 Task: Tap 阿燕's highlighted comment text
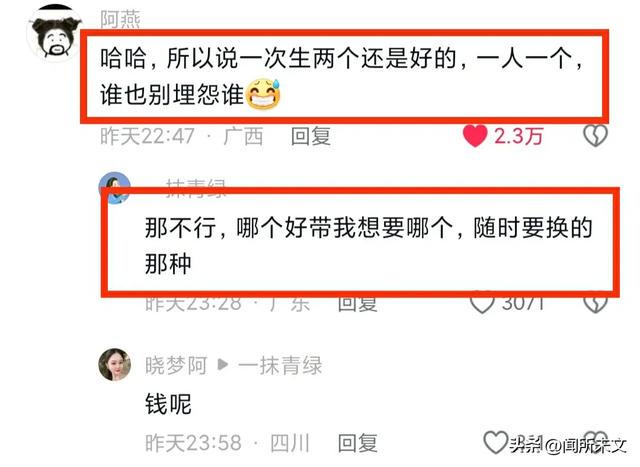coord(341,76)
